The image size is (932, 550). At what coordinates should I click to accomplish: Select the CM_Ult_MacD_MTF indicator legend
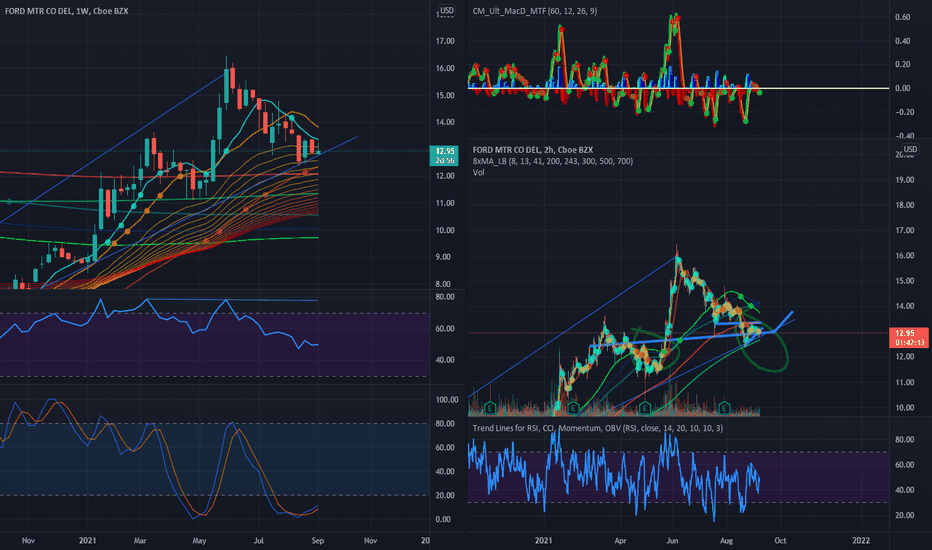[534, 11]
